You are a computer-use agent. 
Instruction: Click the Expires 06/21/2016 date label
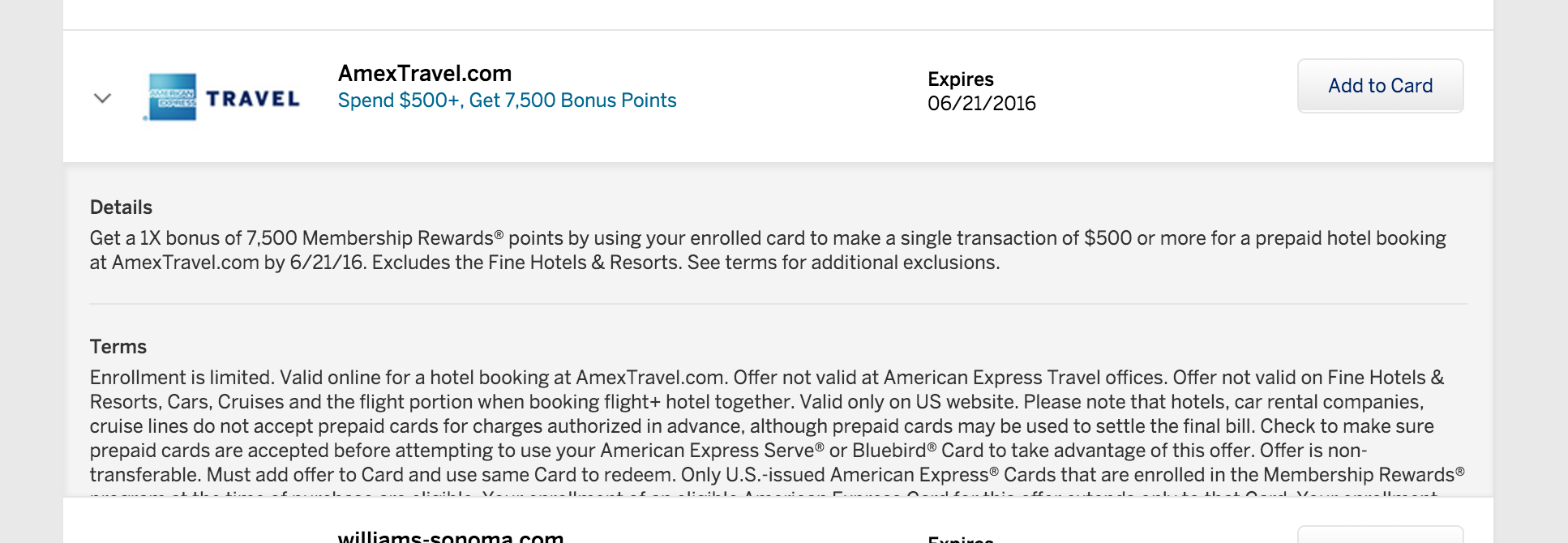981,103
